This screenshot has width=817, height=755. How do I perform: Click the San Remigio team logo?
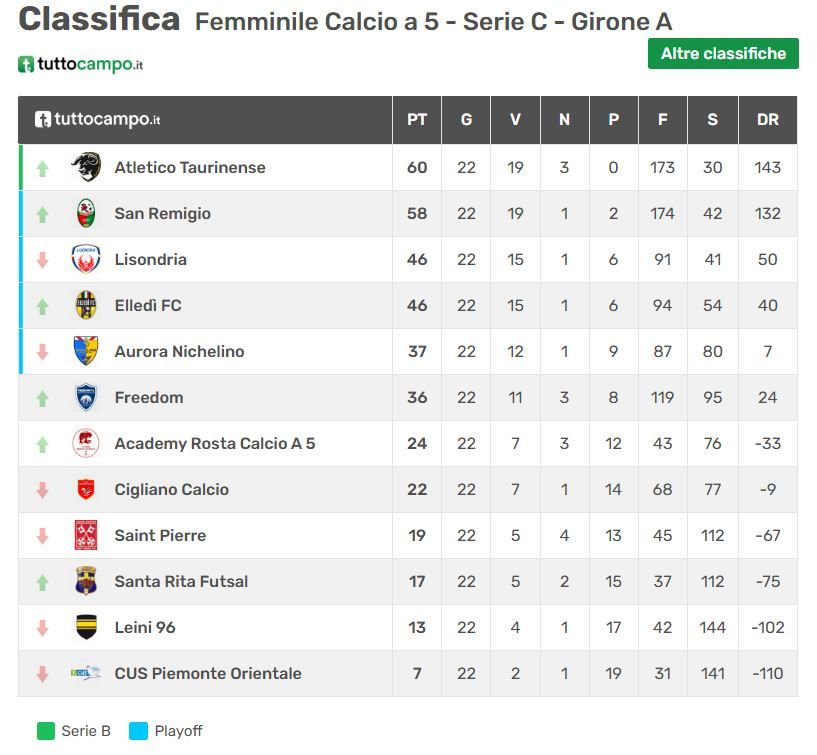pyautogui.click(x=87, y=214)
